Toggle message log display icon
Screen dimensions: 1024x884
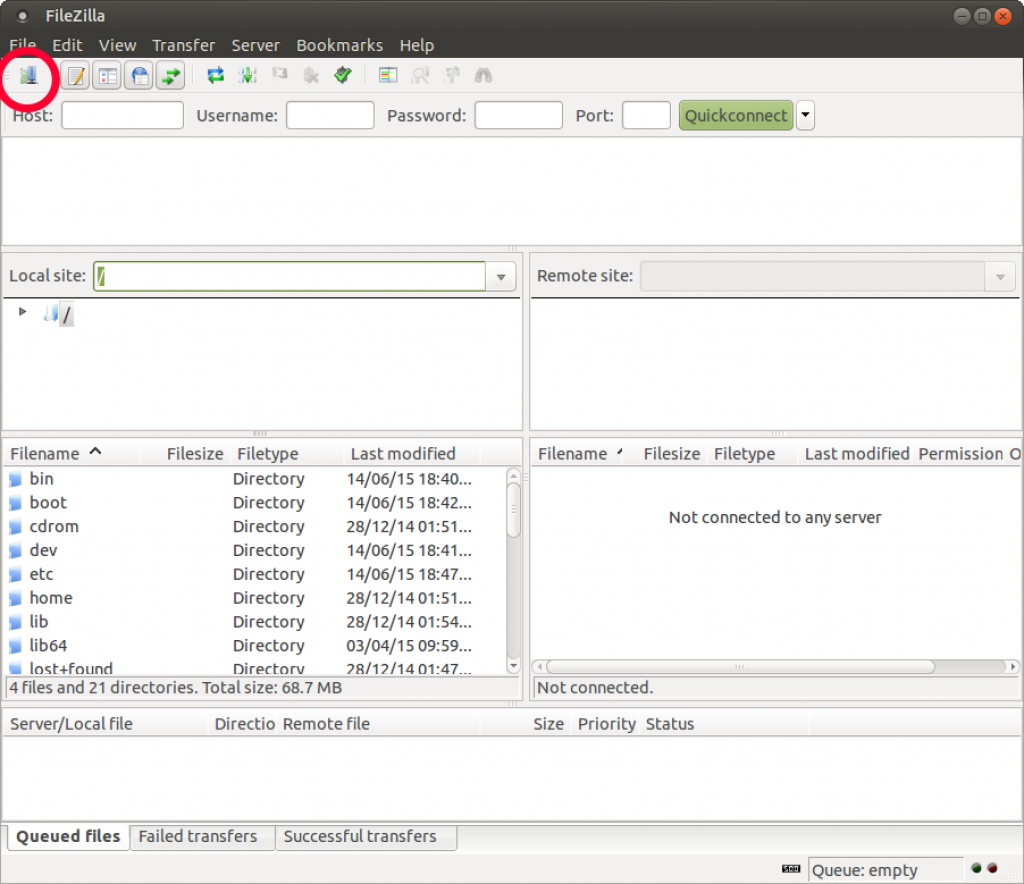[76, 75]
